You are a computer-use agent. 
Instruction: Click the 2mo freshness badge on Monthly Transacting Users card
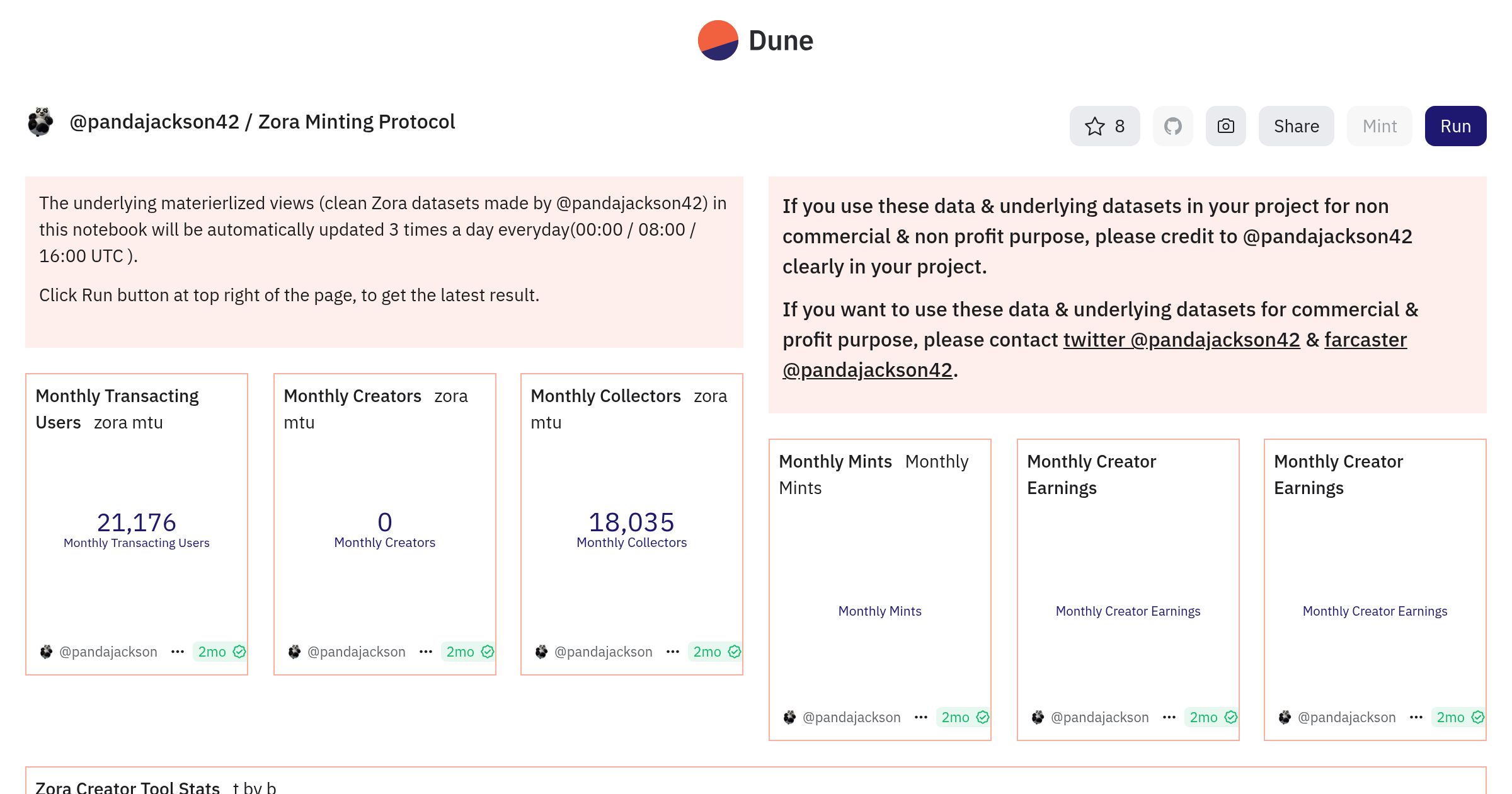[x=220, y=652]
